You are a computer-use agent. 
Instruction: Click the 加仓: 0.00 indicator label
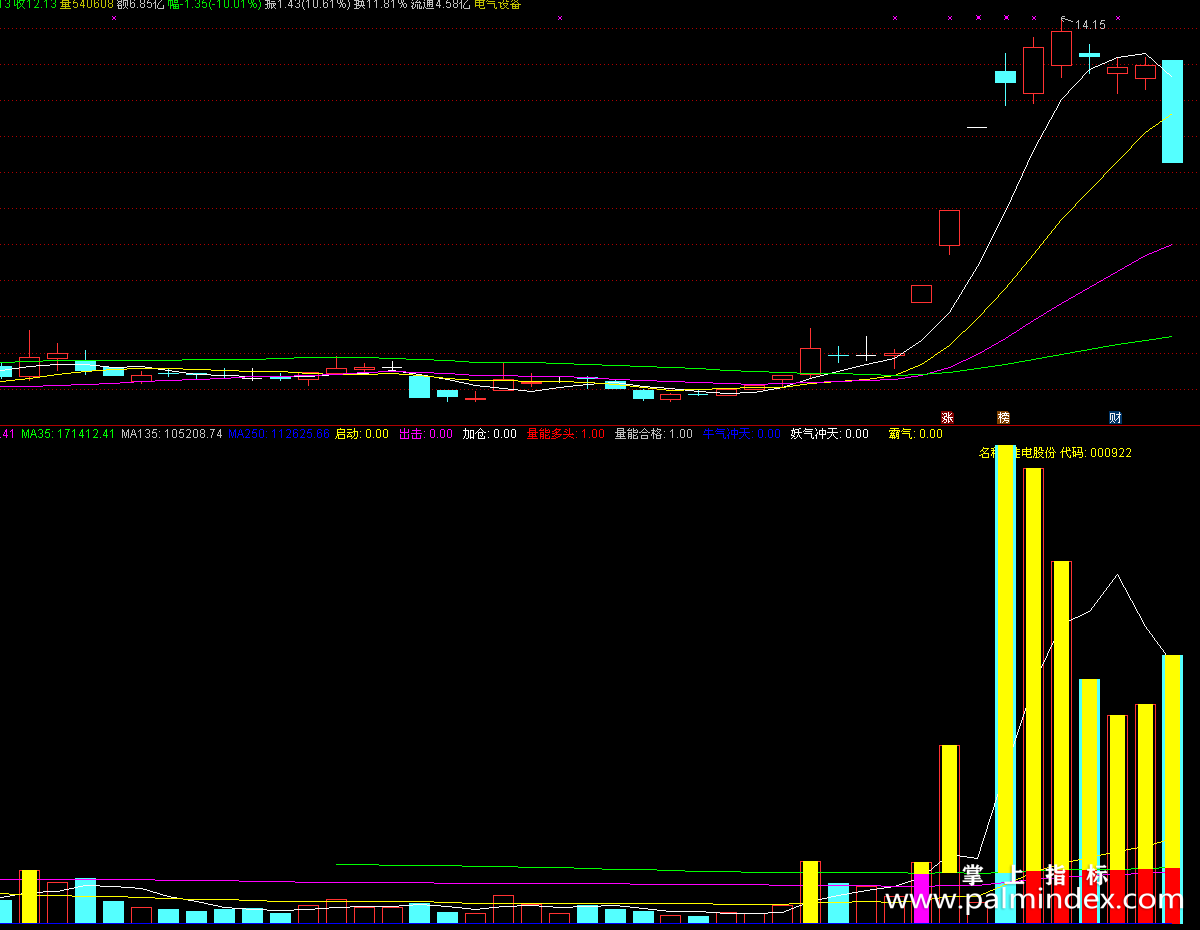(x=489, y=434)
